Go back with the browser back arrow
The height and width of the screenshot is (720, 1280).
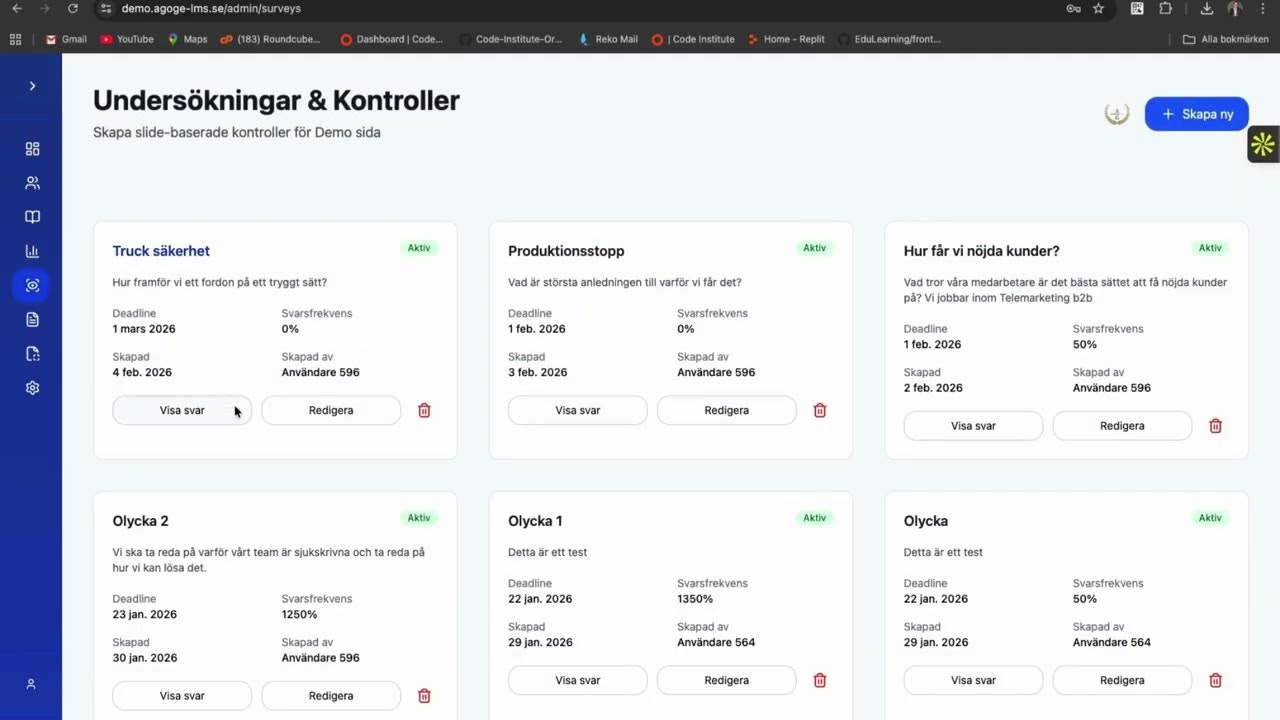(x=16, y=9)
